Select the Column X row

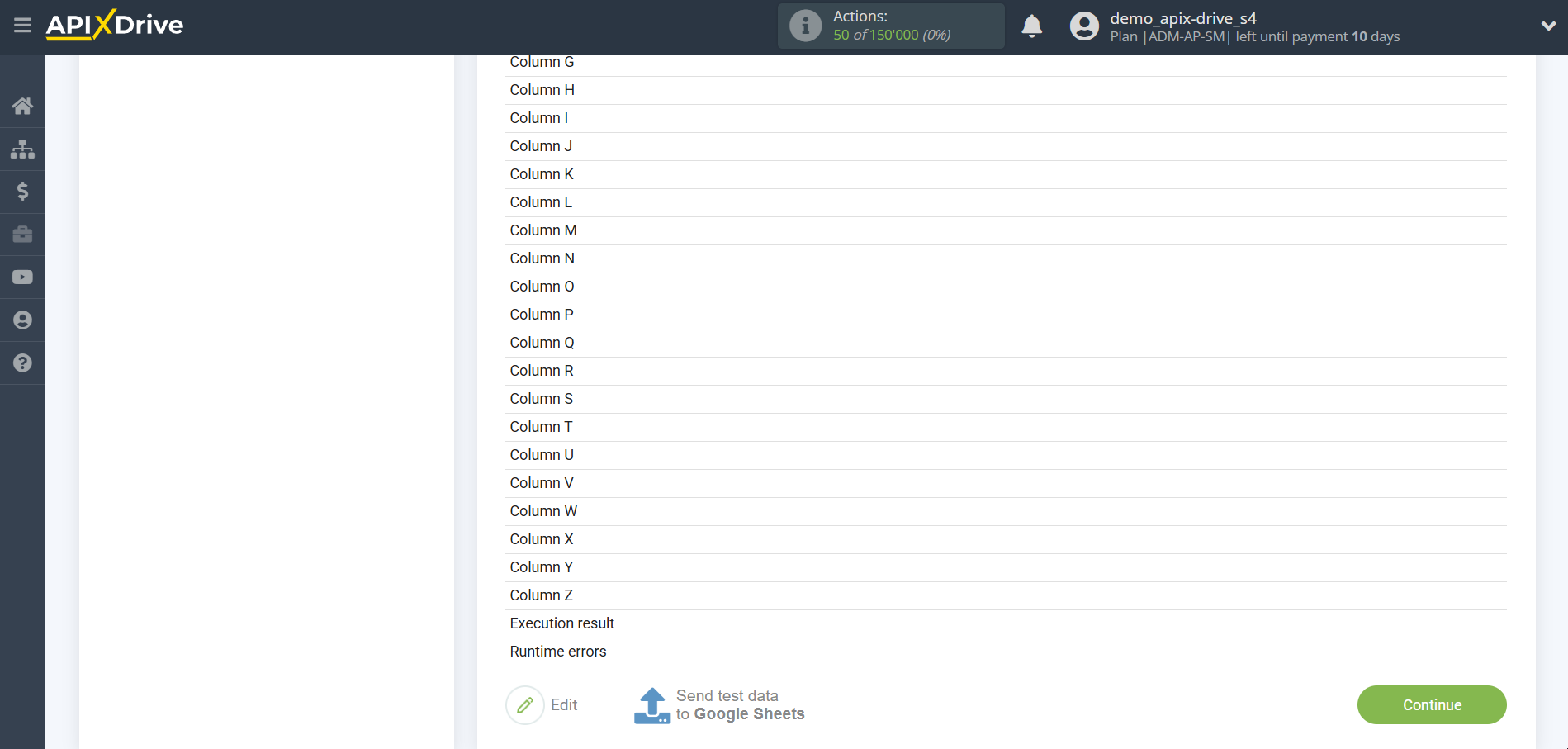1006,539
